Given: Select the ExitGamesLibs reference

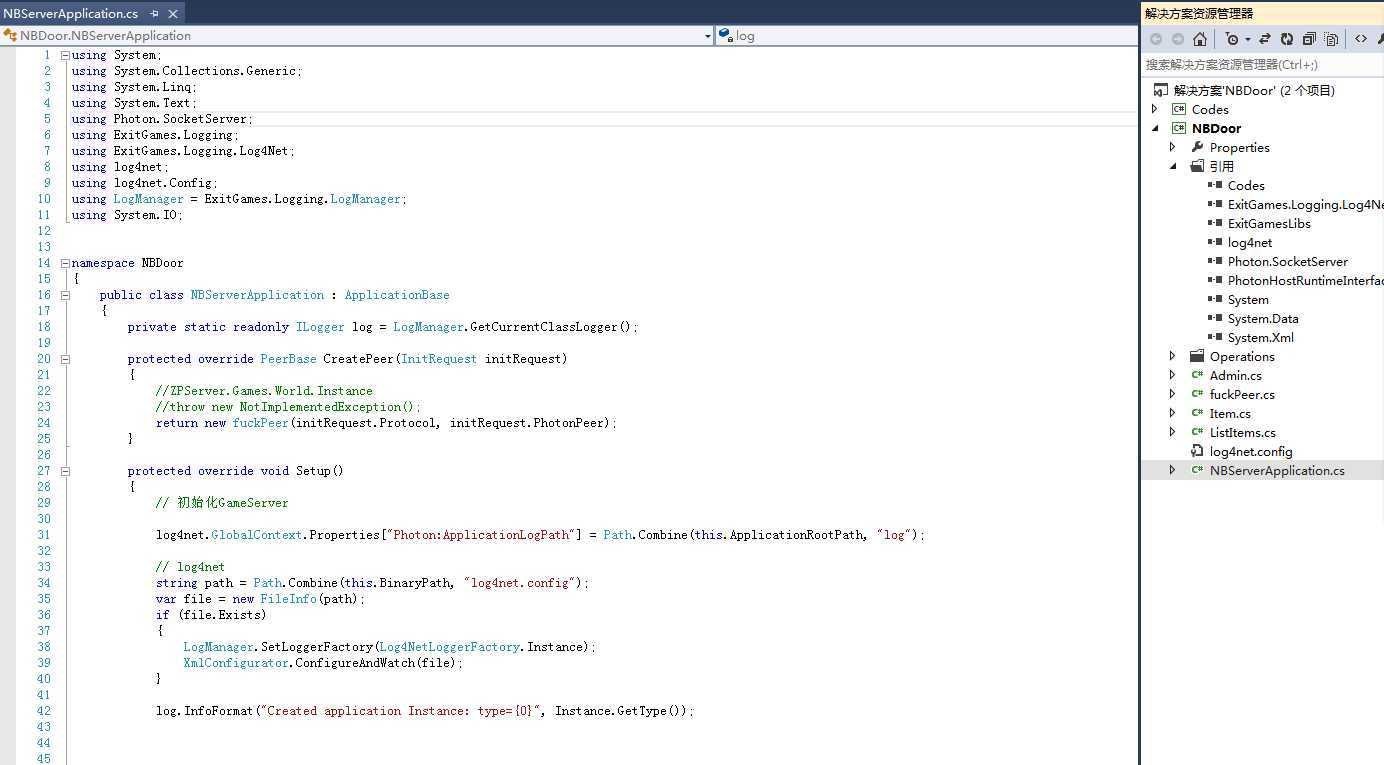Looking at the screenshot, I should point(1269,223).
